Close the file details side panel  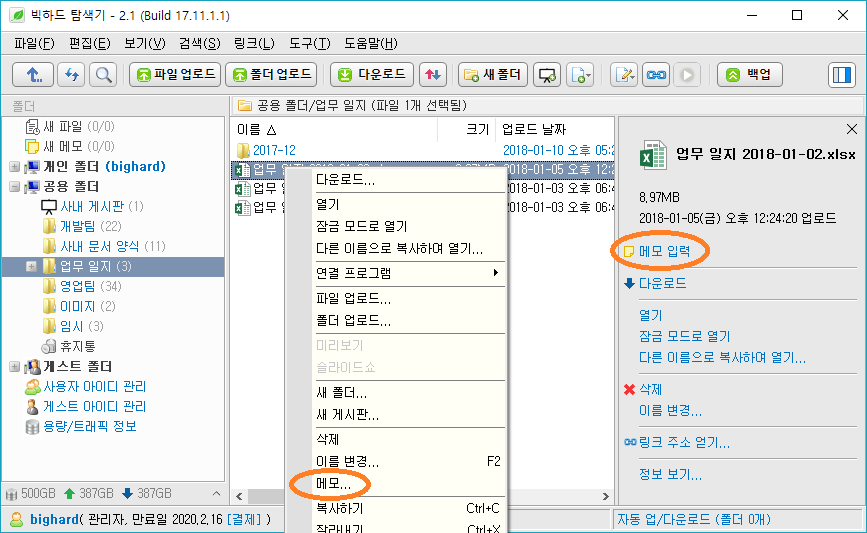(851, 129)
